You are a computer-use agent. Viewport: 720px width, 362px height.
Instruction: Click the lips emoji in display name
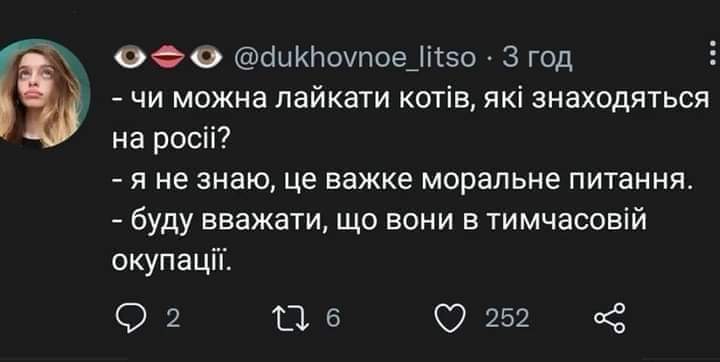[168, 58]
